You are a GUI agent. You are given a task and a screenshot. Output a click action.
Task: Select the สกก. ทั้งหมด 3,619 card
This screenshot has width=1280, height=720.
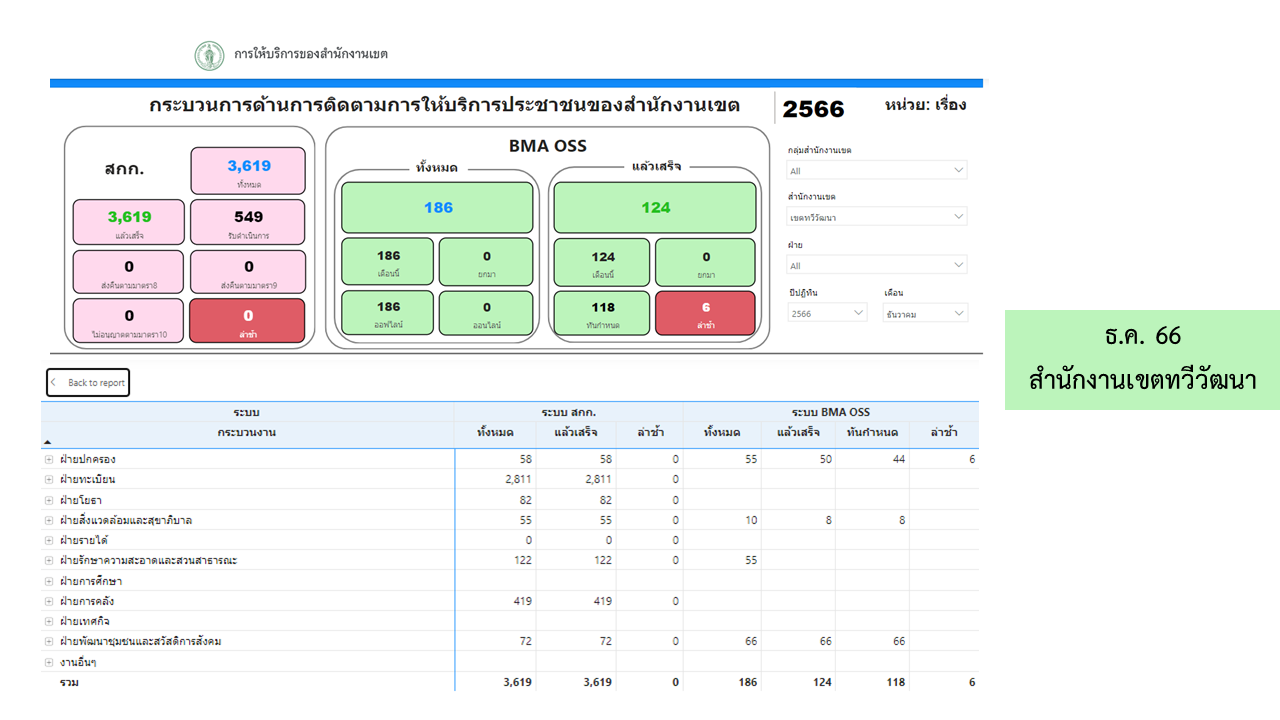point(248,171)
